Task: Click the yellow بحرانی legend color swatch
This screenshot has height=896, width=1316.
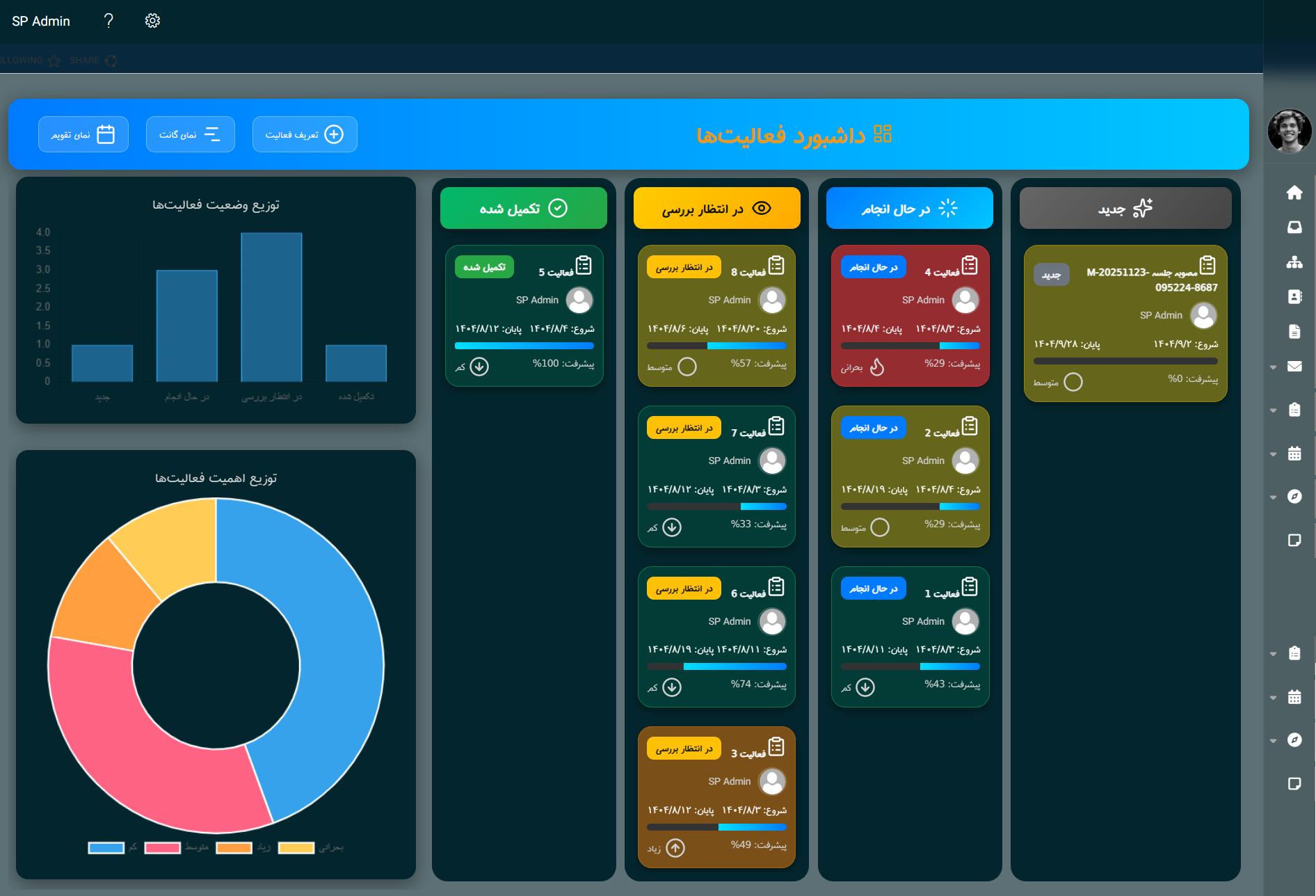Action: (x=296, y=847)
